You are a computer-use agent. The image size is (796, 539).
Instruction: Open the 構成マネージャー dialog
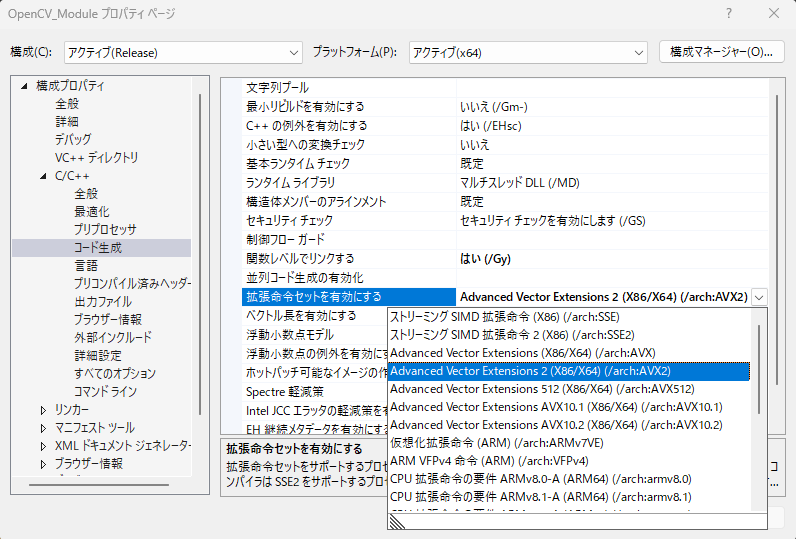(x=721, y=52)
